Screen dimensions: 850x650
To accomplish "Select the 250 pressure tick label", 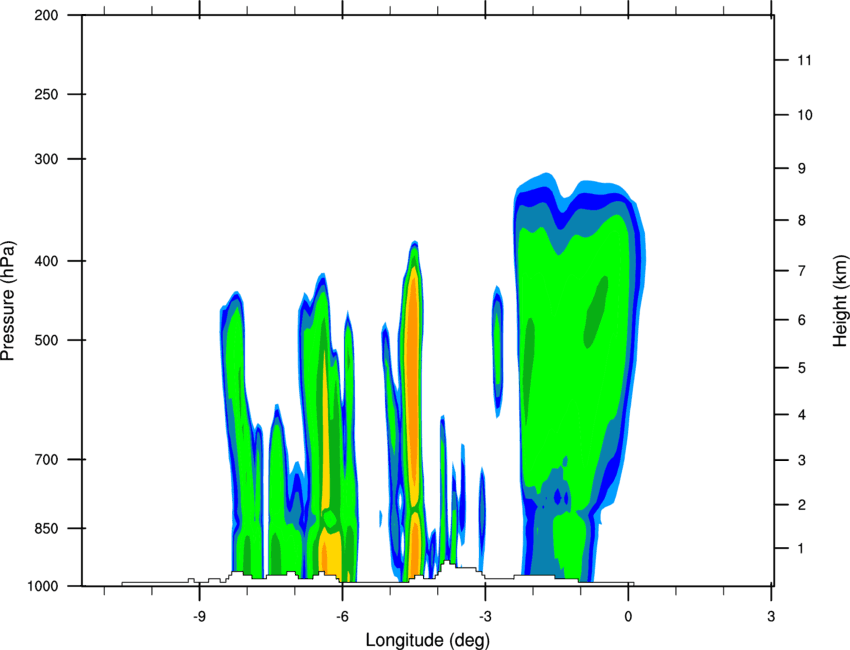I will coord(47,94).
